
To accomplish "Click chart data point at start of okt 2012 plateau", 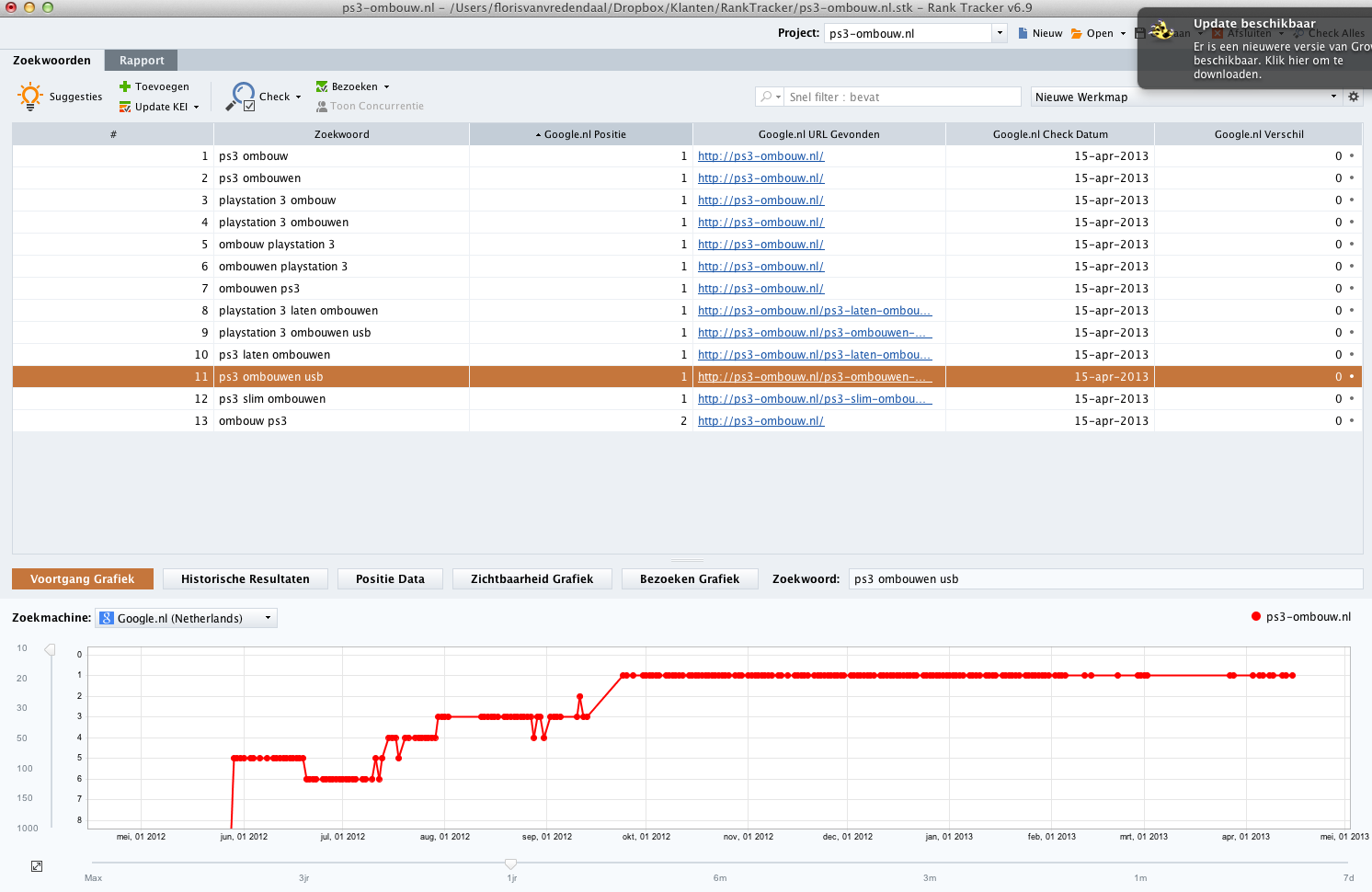I will click(623, 675).
